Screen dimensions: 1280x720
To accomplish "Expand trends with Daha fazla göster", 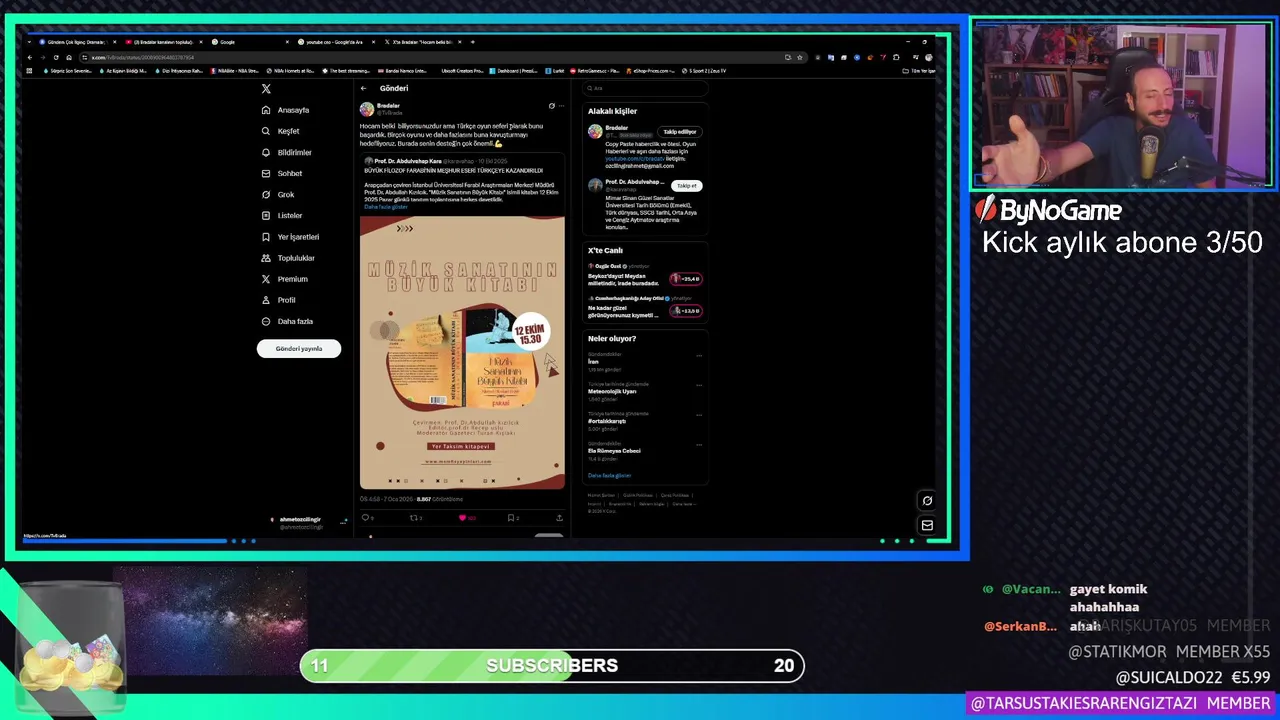I will coord(609,476).
